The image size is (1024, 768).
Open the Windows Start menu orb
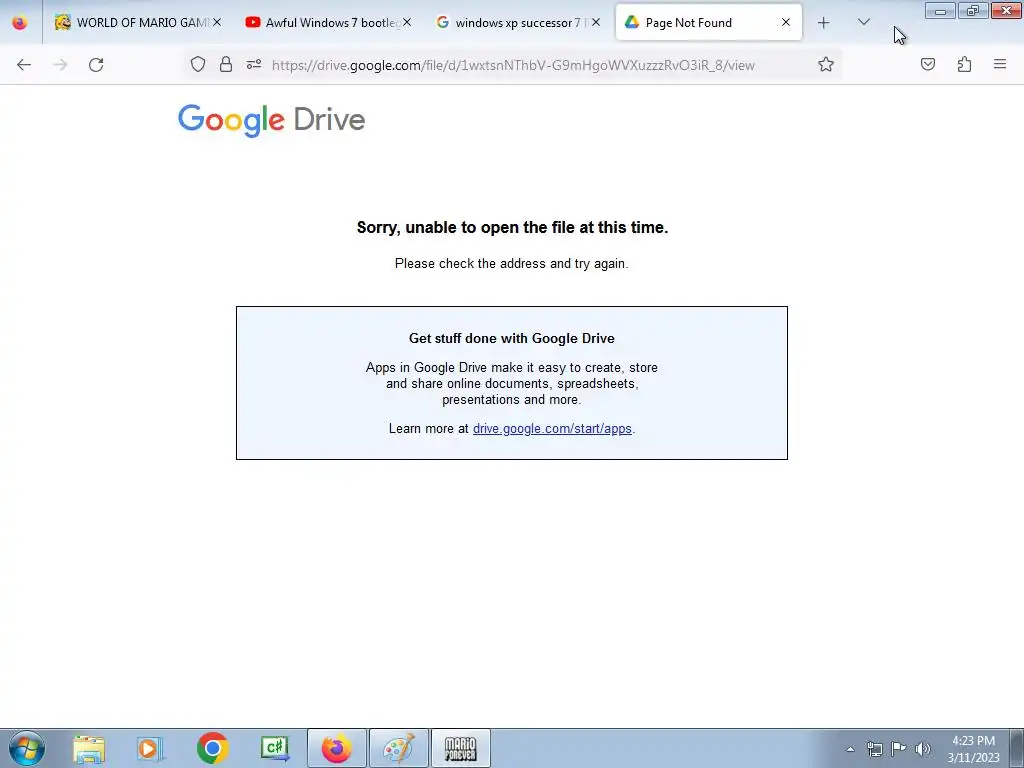tap(27, 748)
